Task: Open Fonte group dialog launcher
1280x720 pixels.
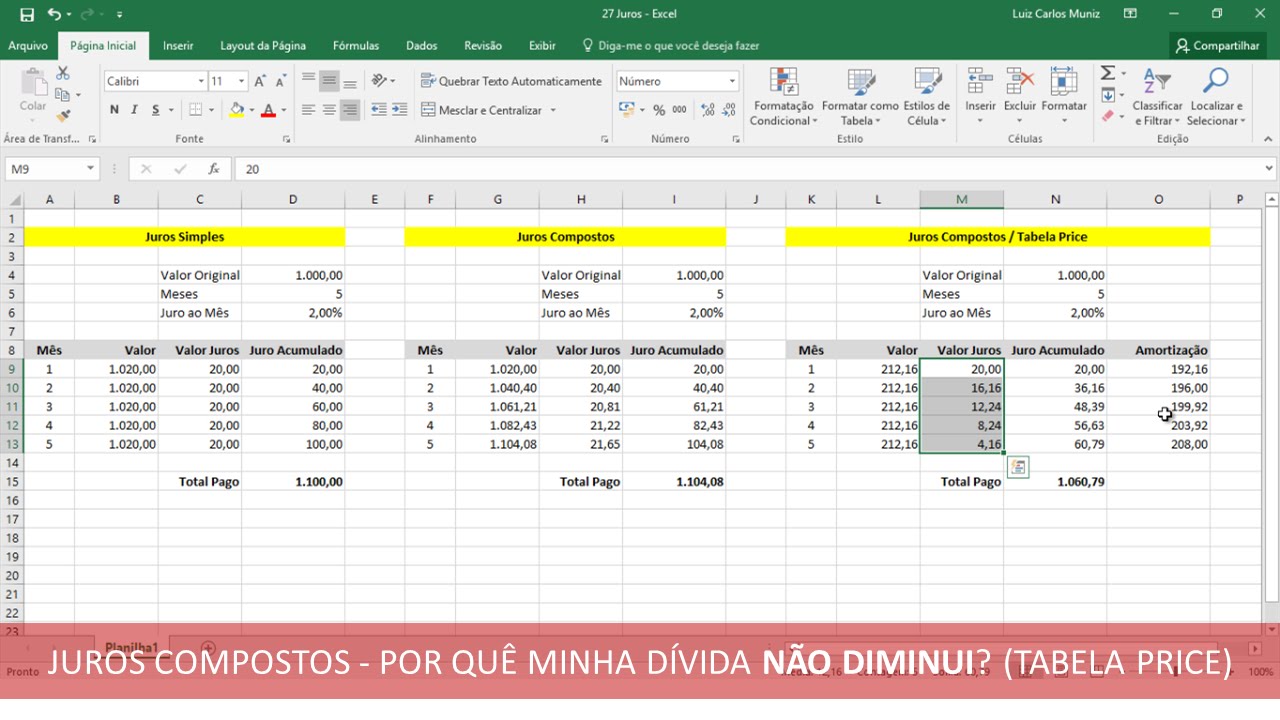Action: tap(287, 139)
